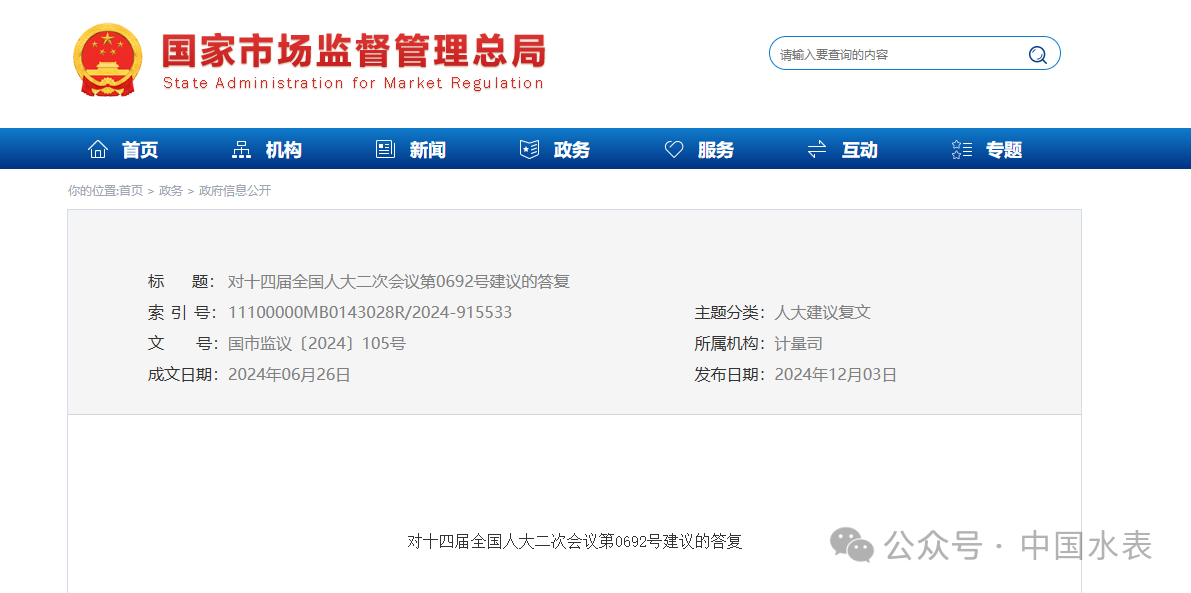
Task: Go to 首页 in the breadcrumb trail
Action: click(131, 191)
